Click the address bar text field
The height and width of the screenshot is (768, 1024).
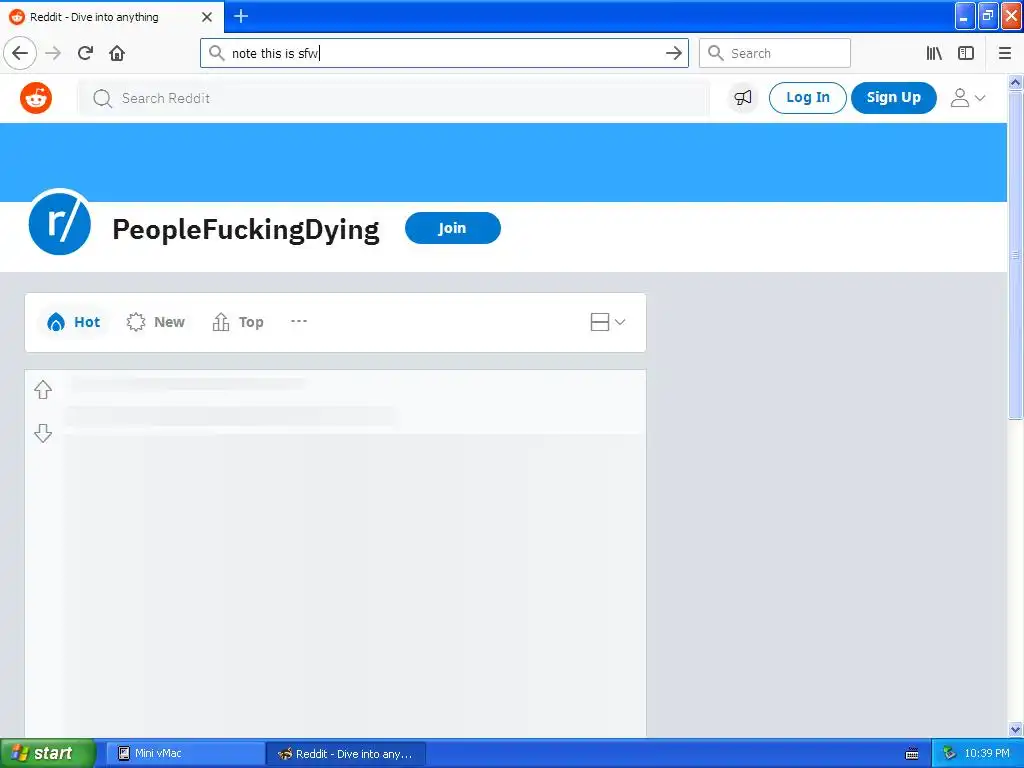click(444, 53)
